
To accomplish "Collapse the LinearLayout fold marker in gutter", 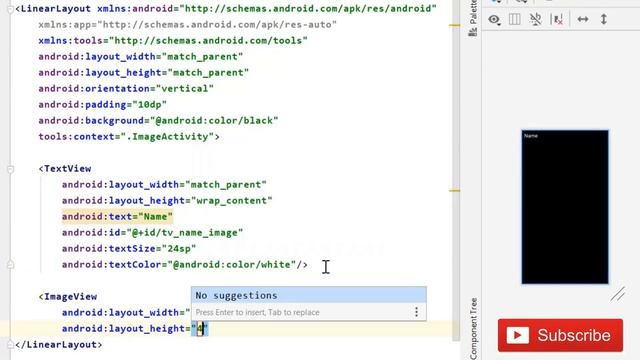I will click(x=11, y=9).
